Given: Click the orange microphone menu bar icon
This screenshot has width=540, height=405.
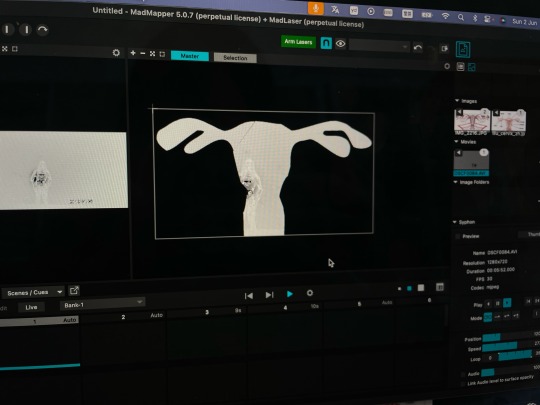Looking at the screenshot, I should (316, 8).
